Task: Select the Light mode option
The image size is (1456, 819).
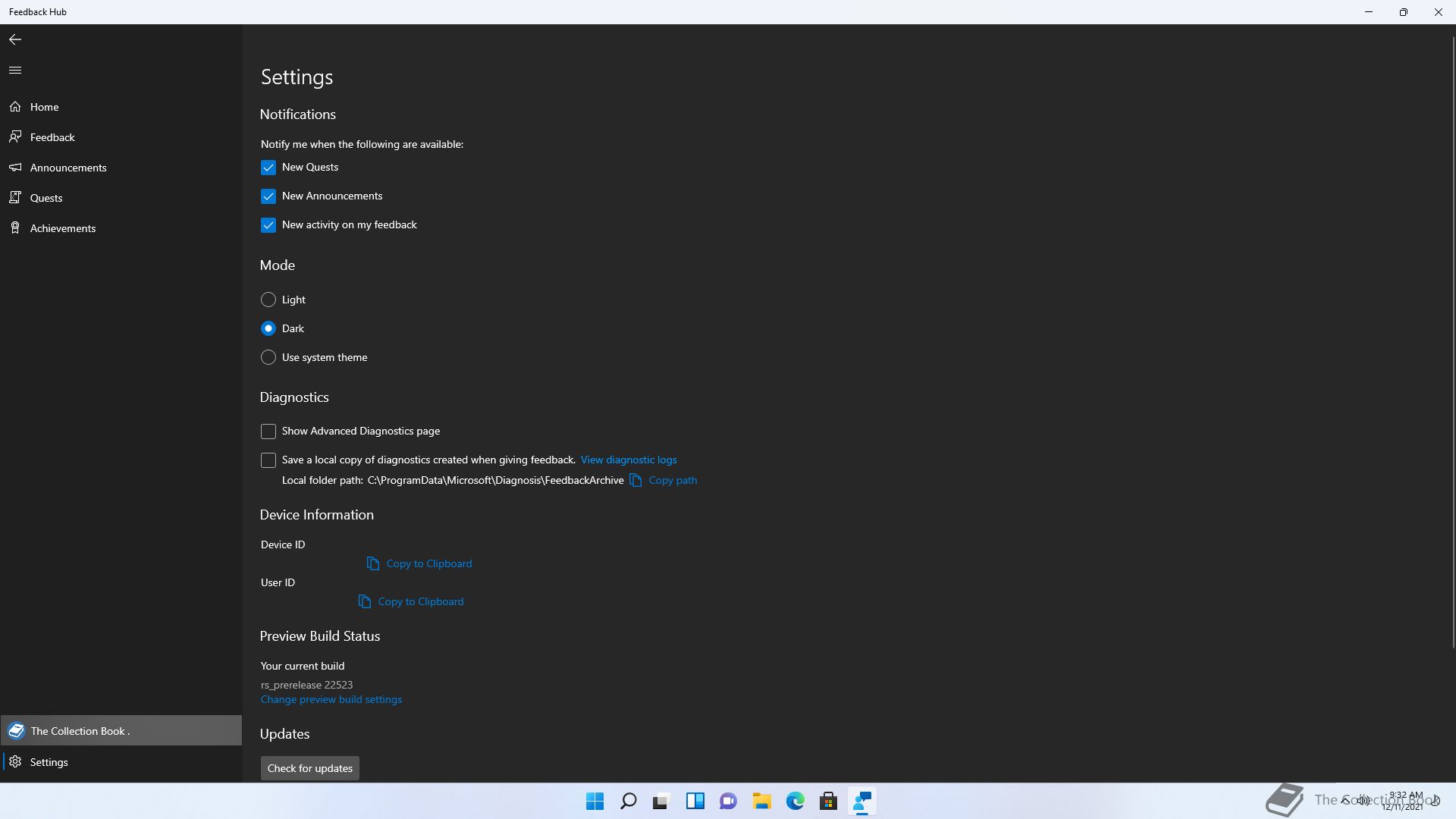Action: coord(268,300)
